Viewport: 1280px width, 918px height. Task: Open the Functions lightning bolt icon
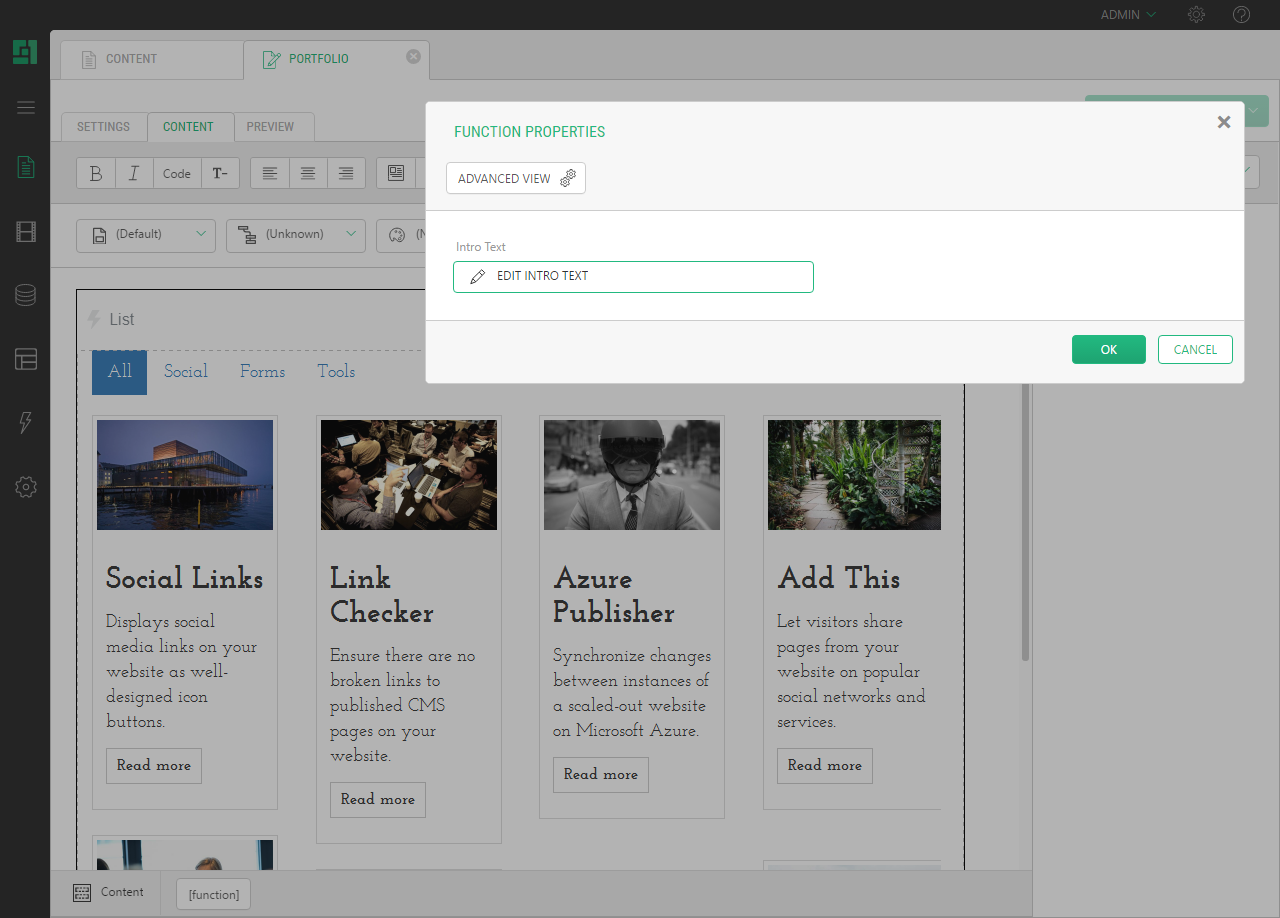26,423
